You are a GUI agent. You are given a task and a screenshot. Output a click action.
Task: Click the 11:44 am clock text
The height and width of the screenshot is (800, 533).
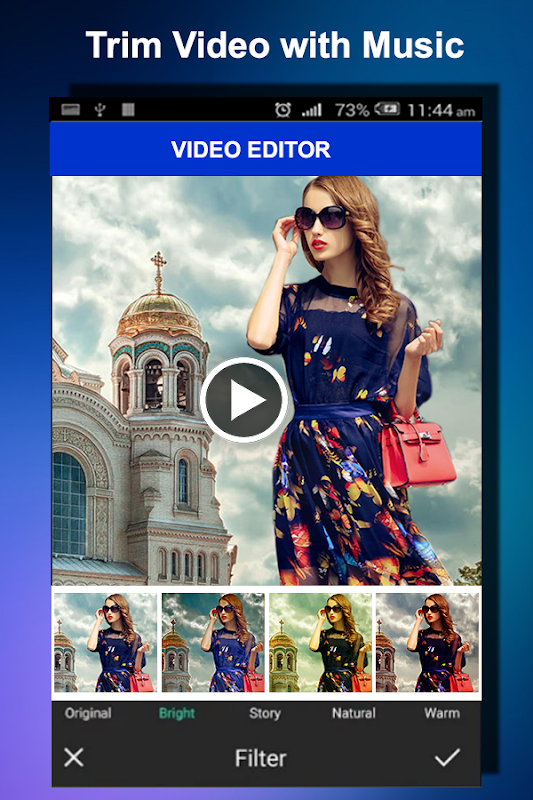[441, 110]
